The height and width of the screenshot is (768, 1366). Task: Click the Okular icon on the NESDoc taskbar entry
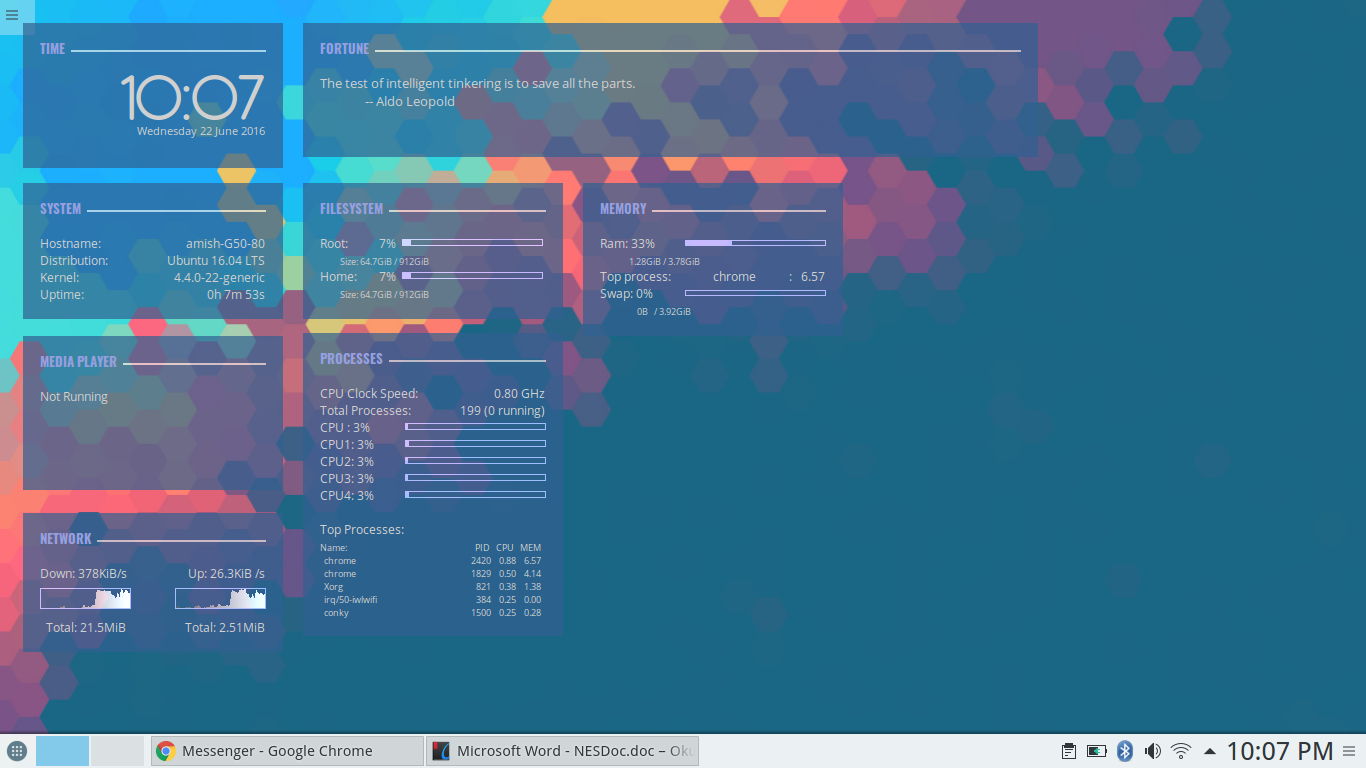tap(440, 750)
